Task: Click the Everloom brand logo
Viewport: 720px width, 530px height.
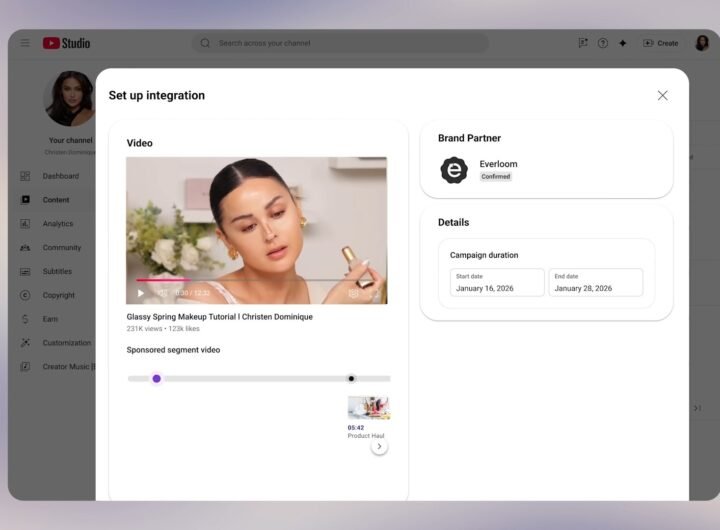Action: pos(454,170)
